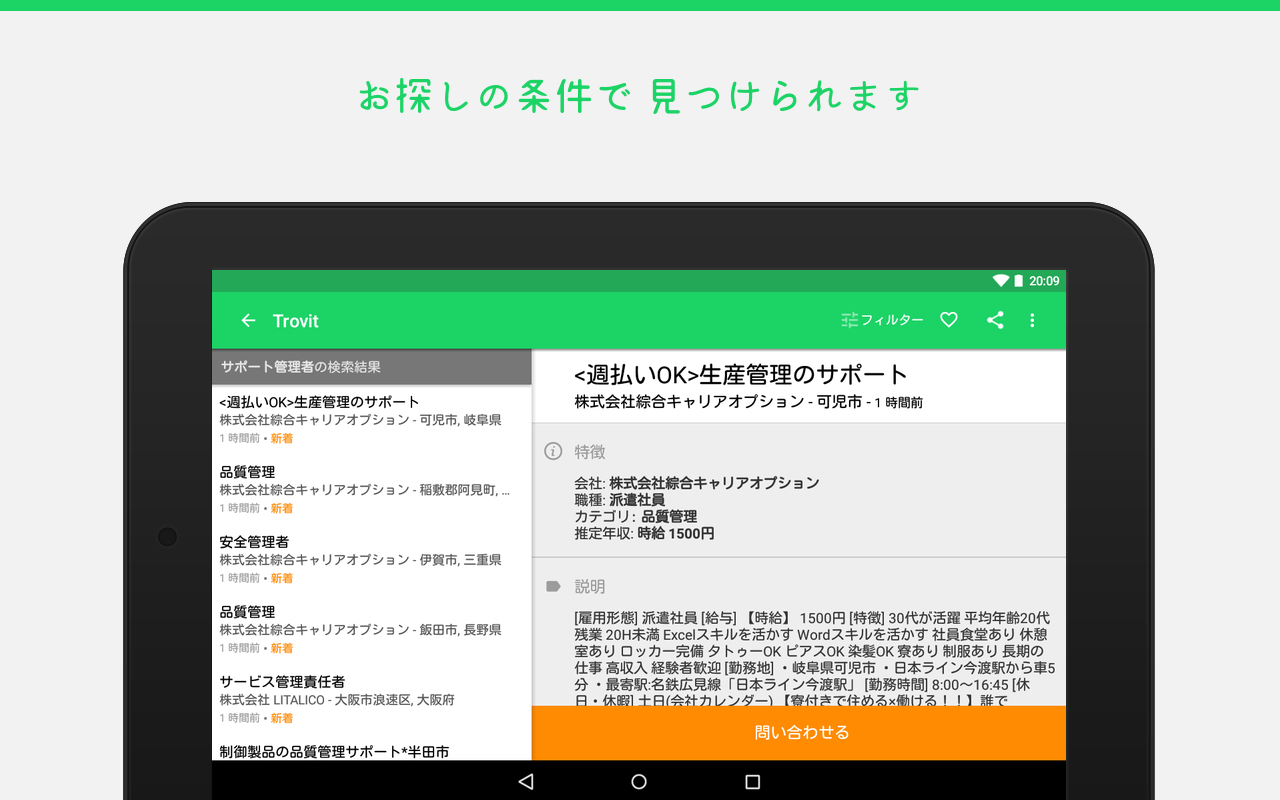Save job with the heart icon
1280x800 pixels.
click(949, 320)
